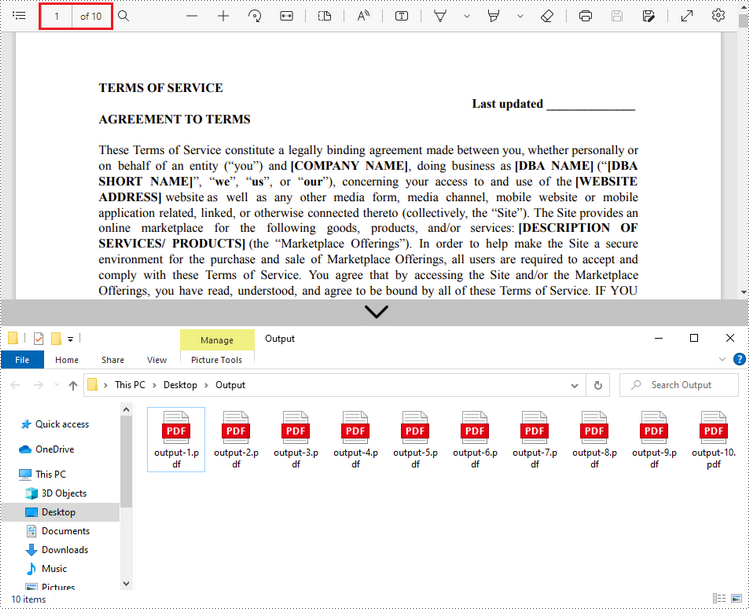Viewport: 749px width, 609px height.
Task: Click navigation pane scroll up arrow
Action: 126,409
